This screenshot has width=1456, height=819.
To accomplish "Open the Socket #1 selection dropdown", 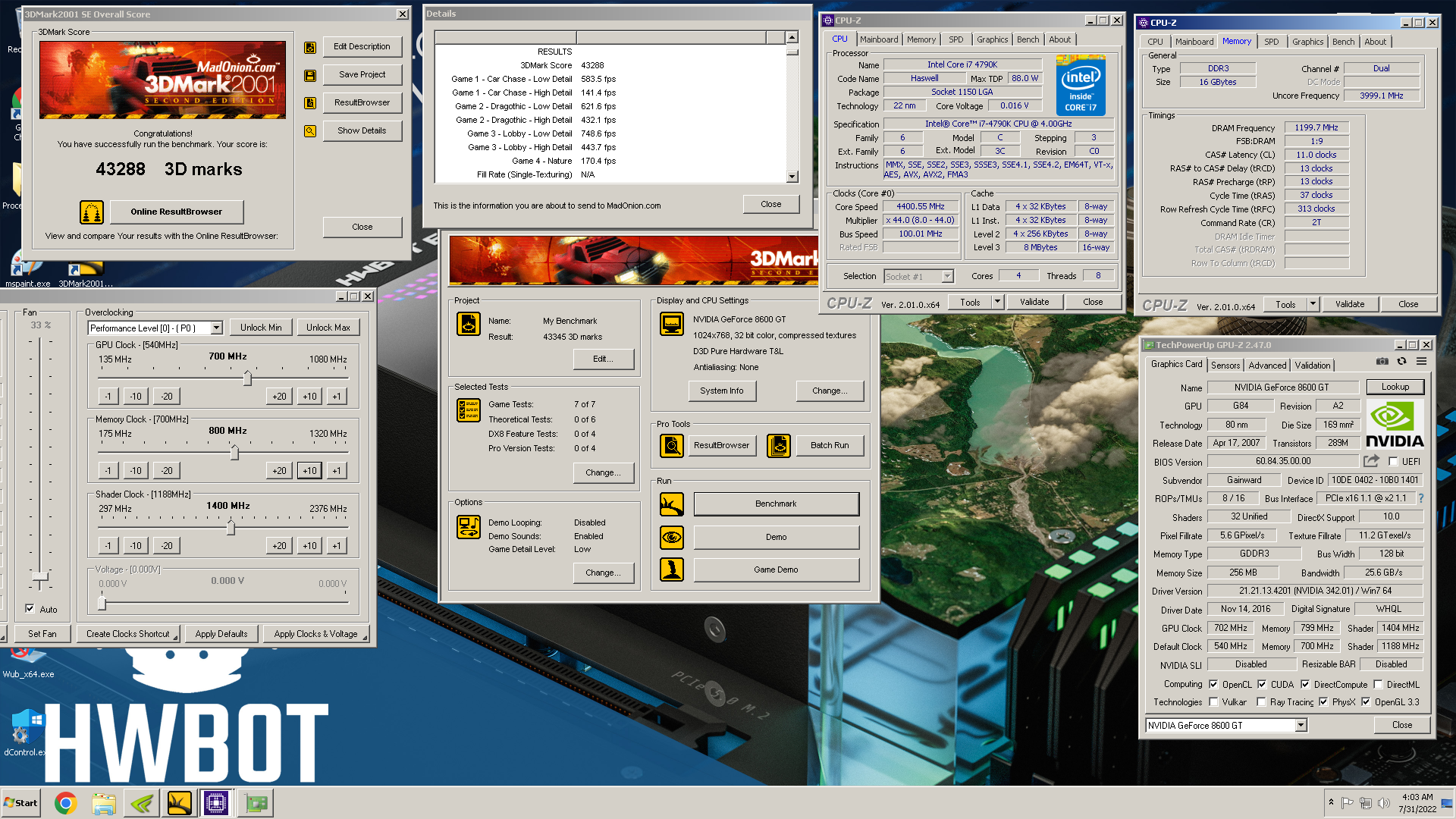I will [x=947, y=277].
